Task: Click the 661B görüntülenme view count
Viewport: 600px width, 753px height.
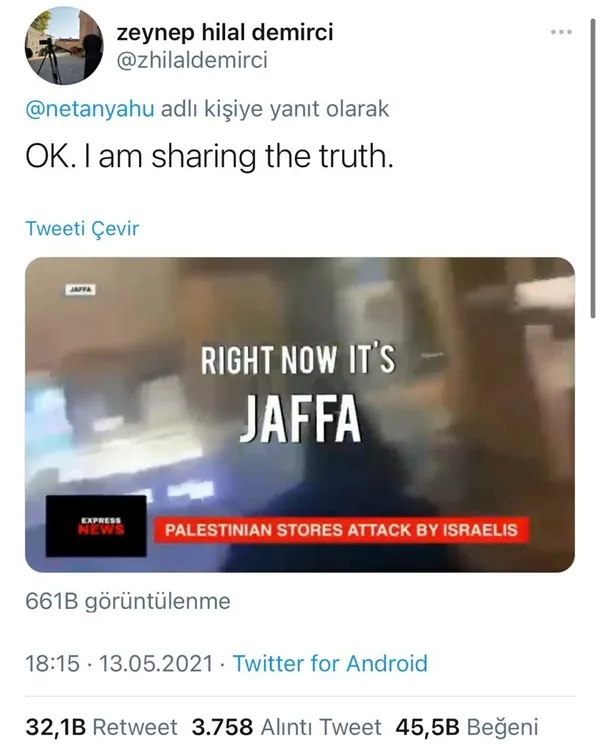Action: 128,601
